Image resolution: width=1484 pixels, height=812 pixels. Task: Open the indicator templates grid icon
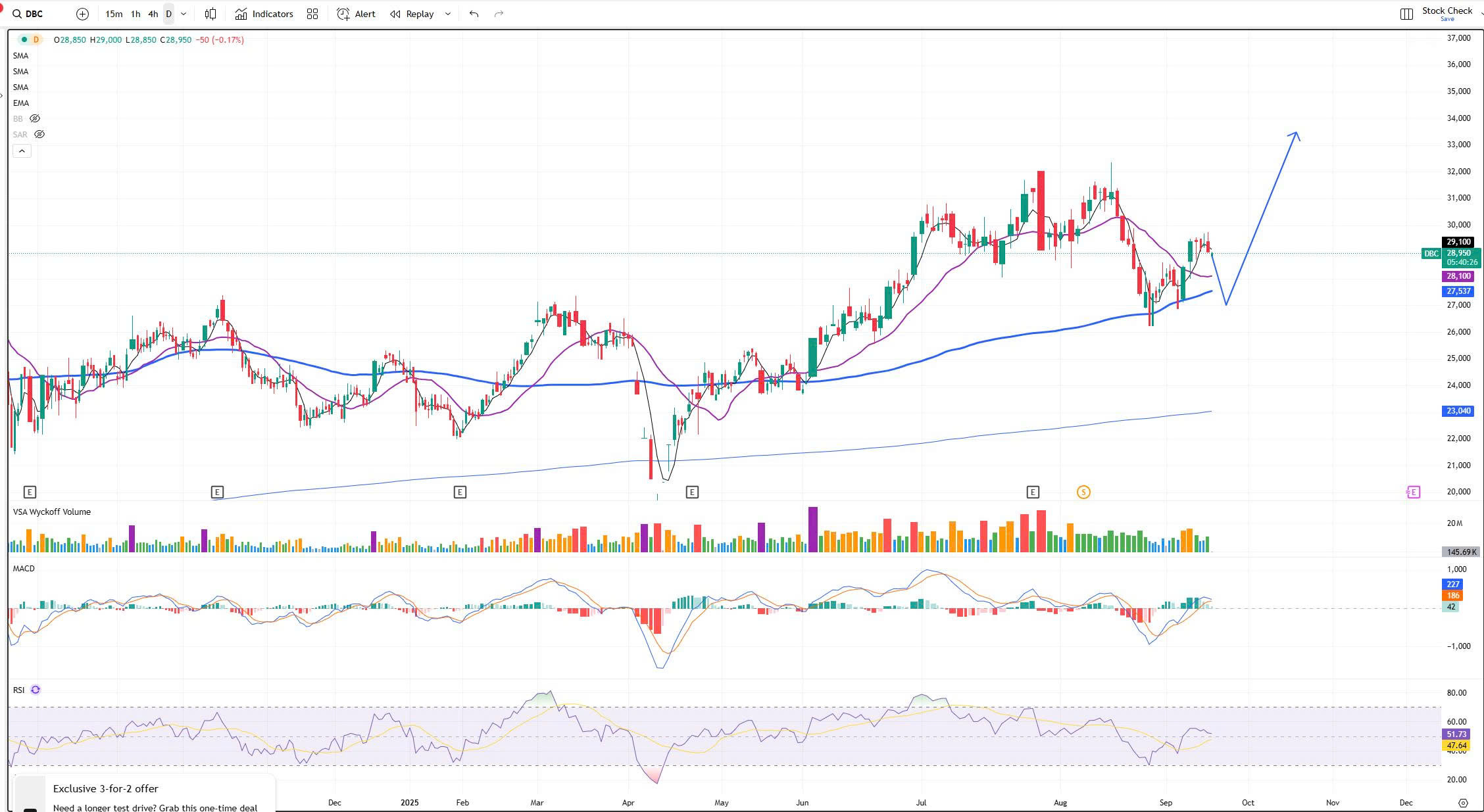[x=312, y=14]
